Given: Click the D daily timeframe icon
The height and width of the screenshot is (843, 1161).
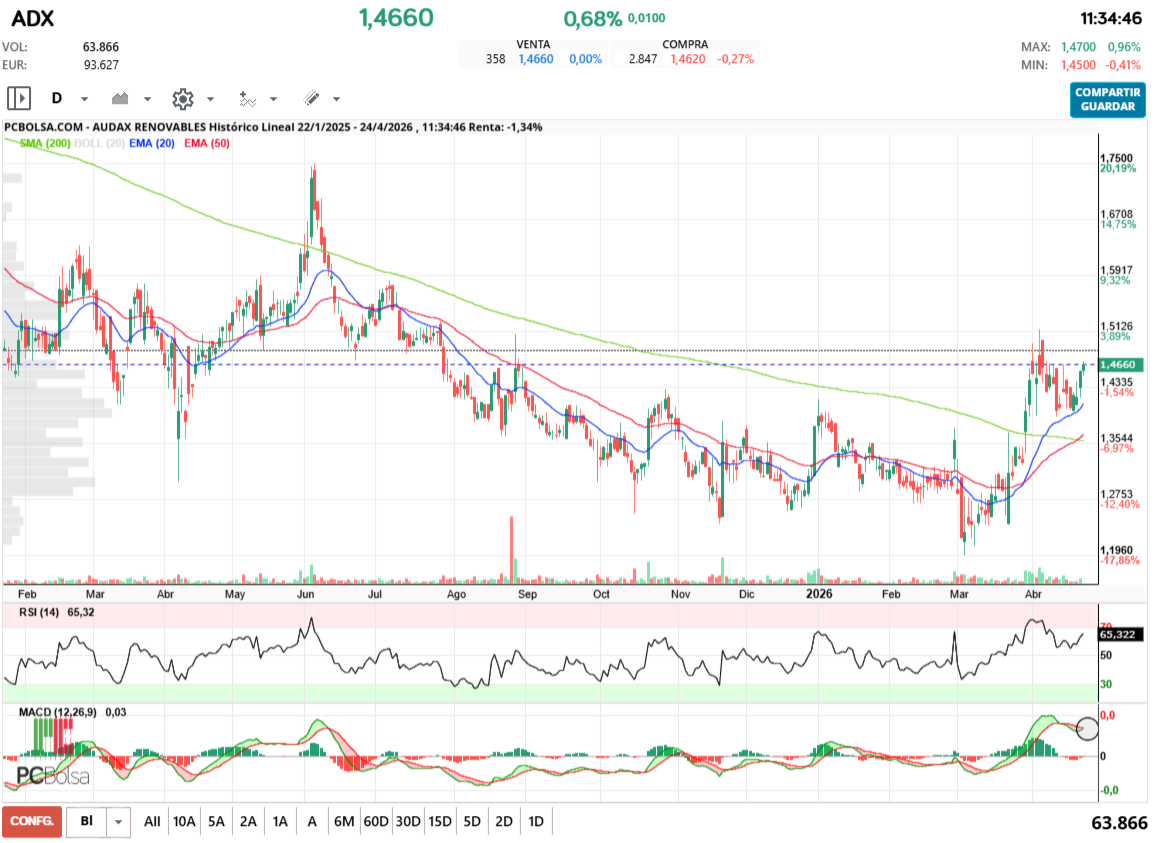Looking at the screenshot, I should click(57, 98).
